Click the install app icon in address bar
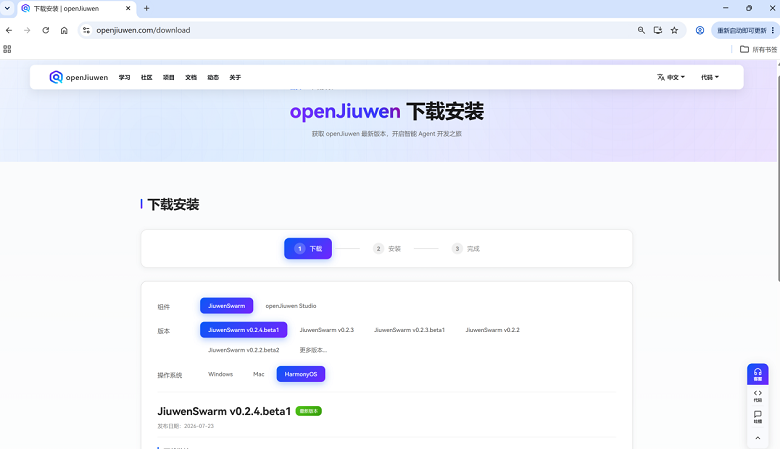This screenshot has height=449, width=780. click(658, 30)
